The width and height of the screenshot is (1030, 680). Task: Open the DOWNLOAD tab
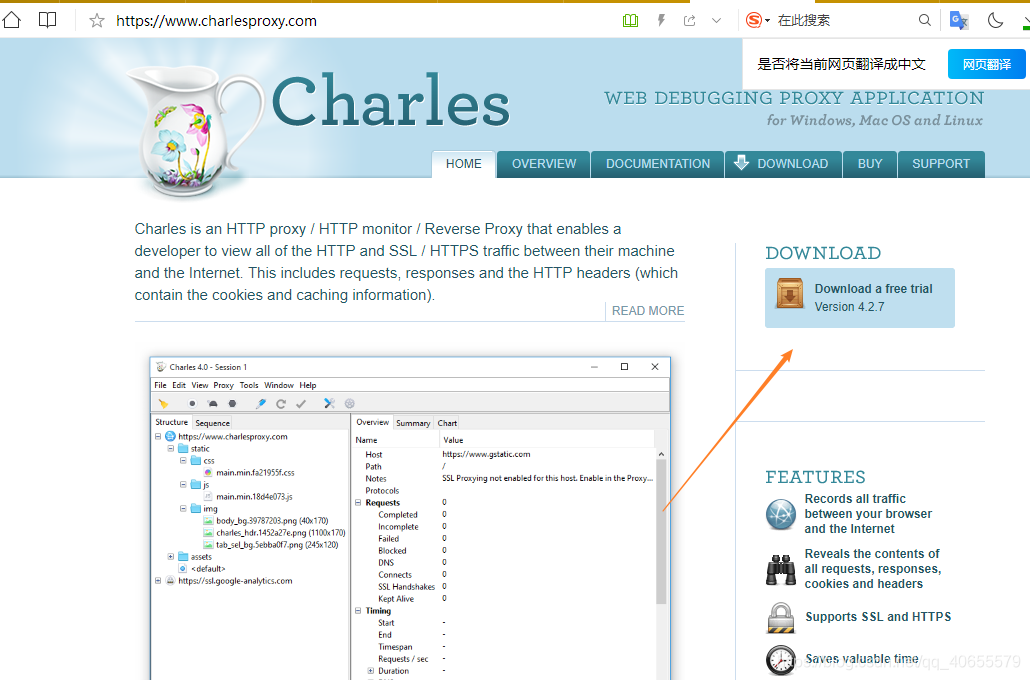point(784,164)
